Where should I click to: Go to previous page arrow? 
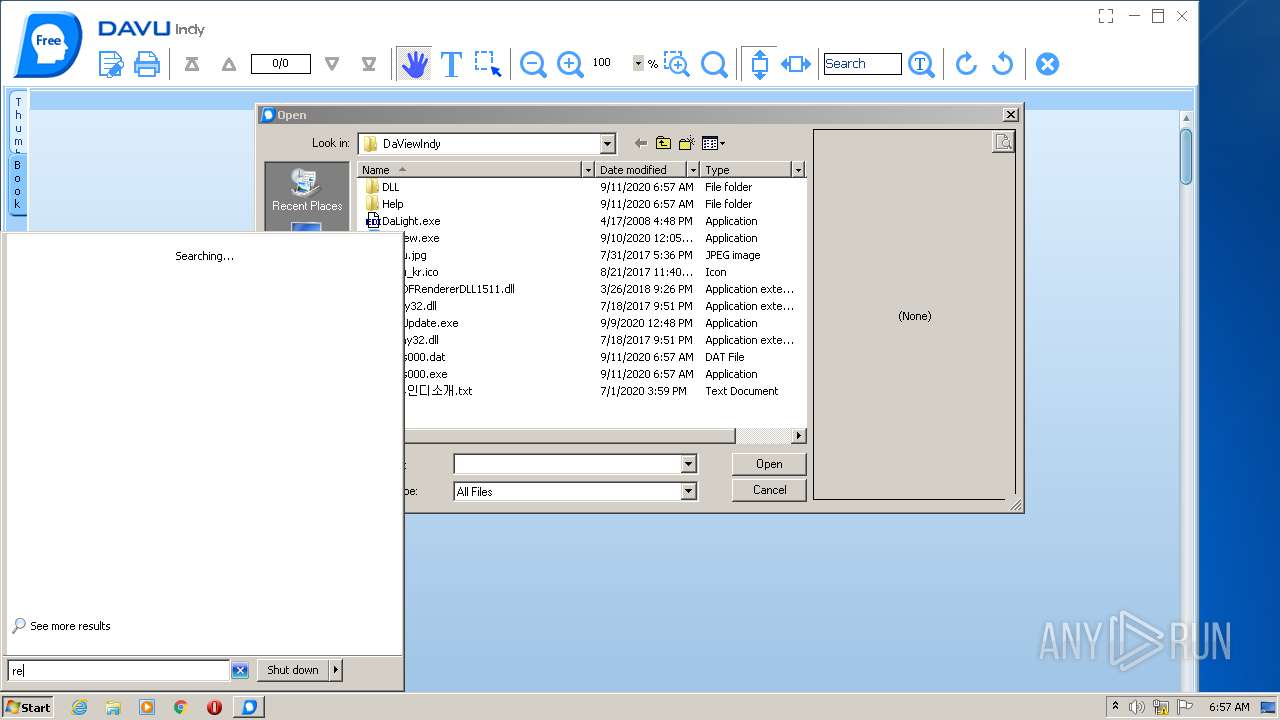click(229, 64)
